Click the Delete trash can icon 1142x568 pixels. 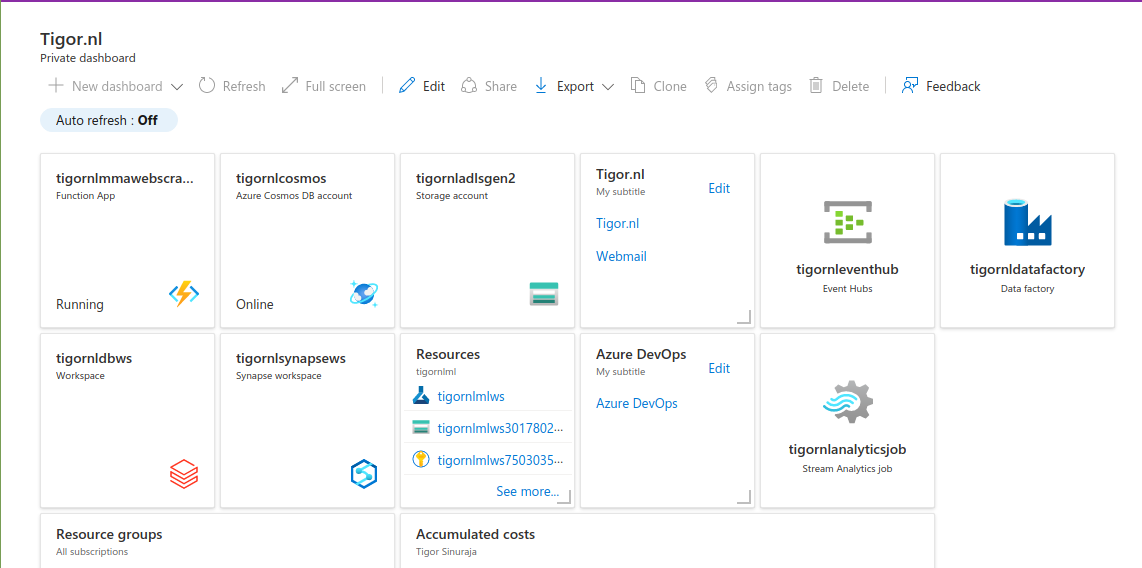point(816,86)
